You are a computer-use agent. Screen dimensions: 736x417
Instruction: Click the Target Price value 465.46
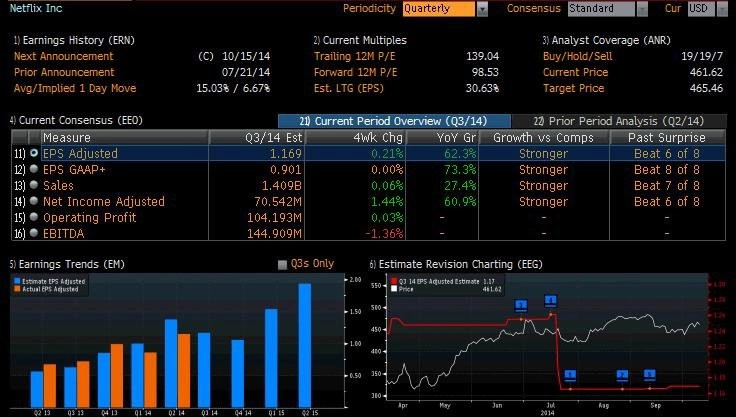(x=706, y=88)
